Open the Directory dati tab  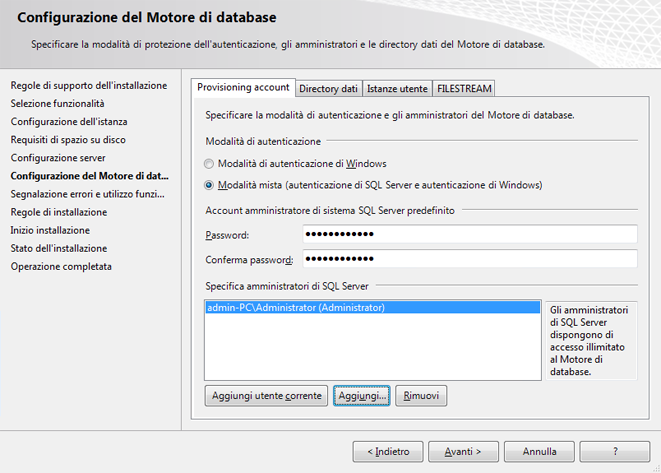coord(328,89)
